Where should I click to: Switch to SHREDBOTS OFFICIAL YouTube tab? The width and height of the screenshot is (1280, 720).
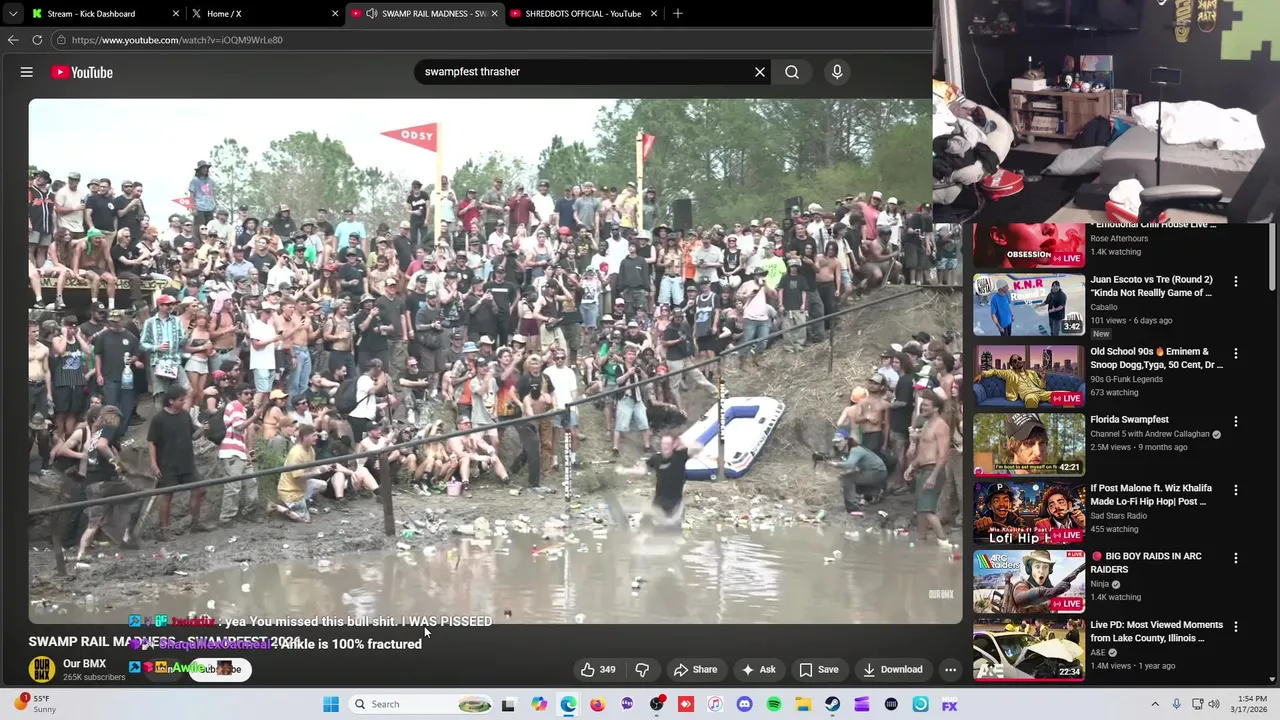coord(584,14)
